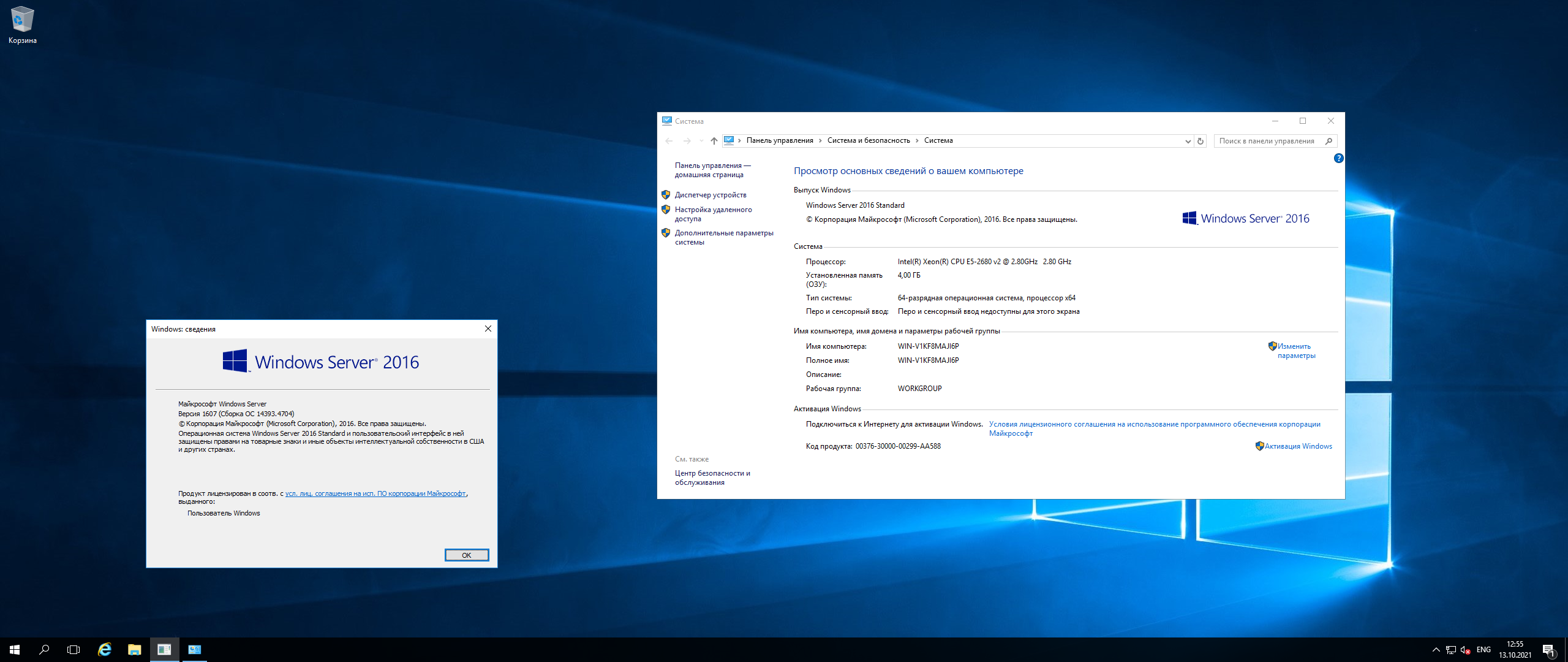Switch to the winver app on taskbar
Screen dimensions: 1568x662
(x=164, y=650)
